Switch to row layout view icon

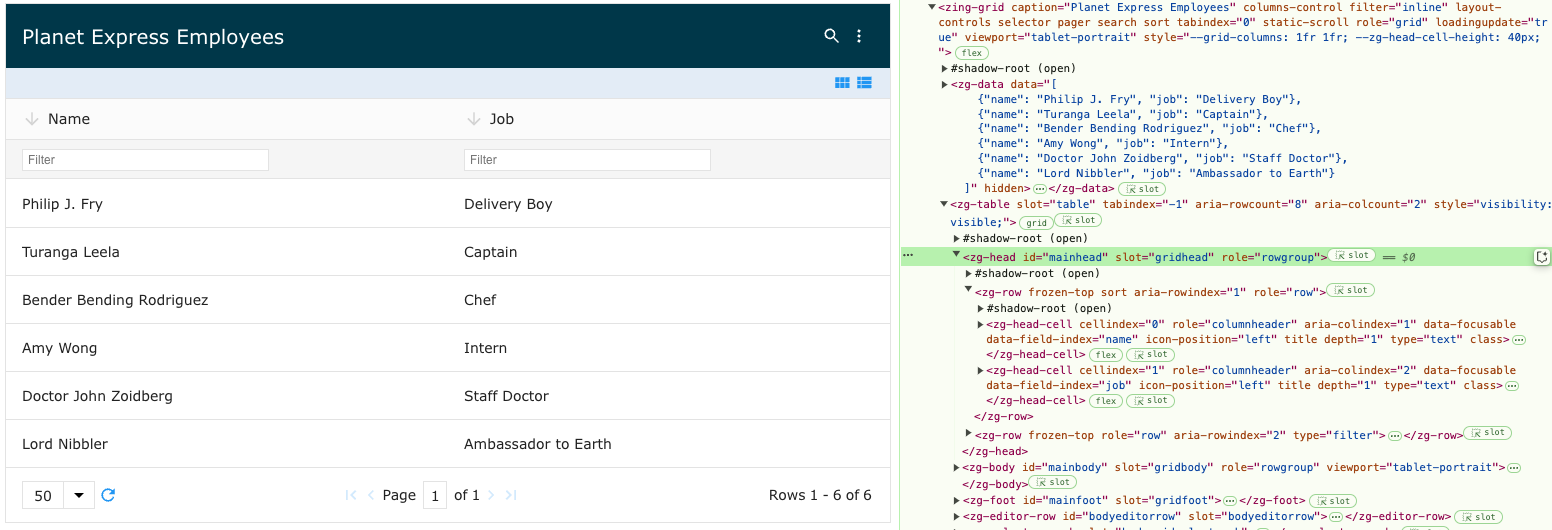tap(865, 83)
